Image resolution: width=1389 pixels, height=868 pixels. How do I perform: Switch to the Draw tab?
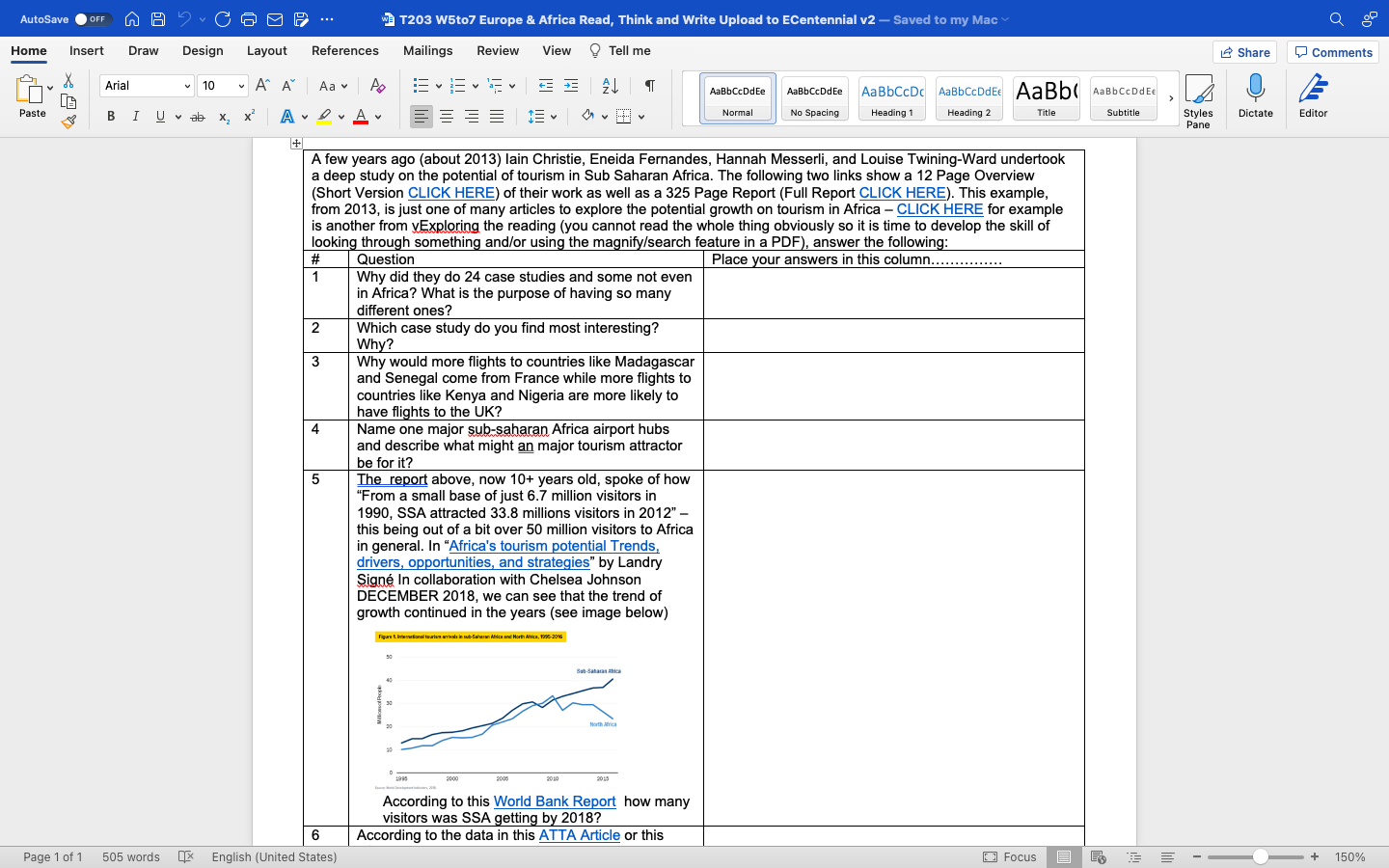[x=144, y=50]
